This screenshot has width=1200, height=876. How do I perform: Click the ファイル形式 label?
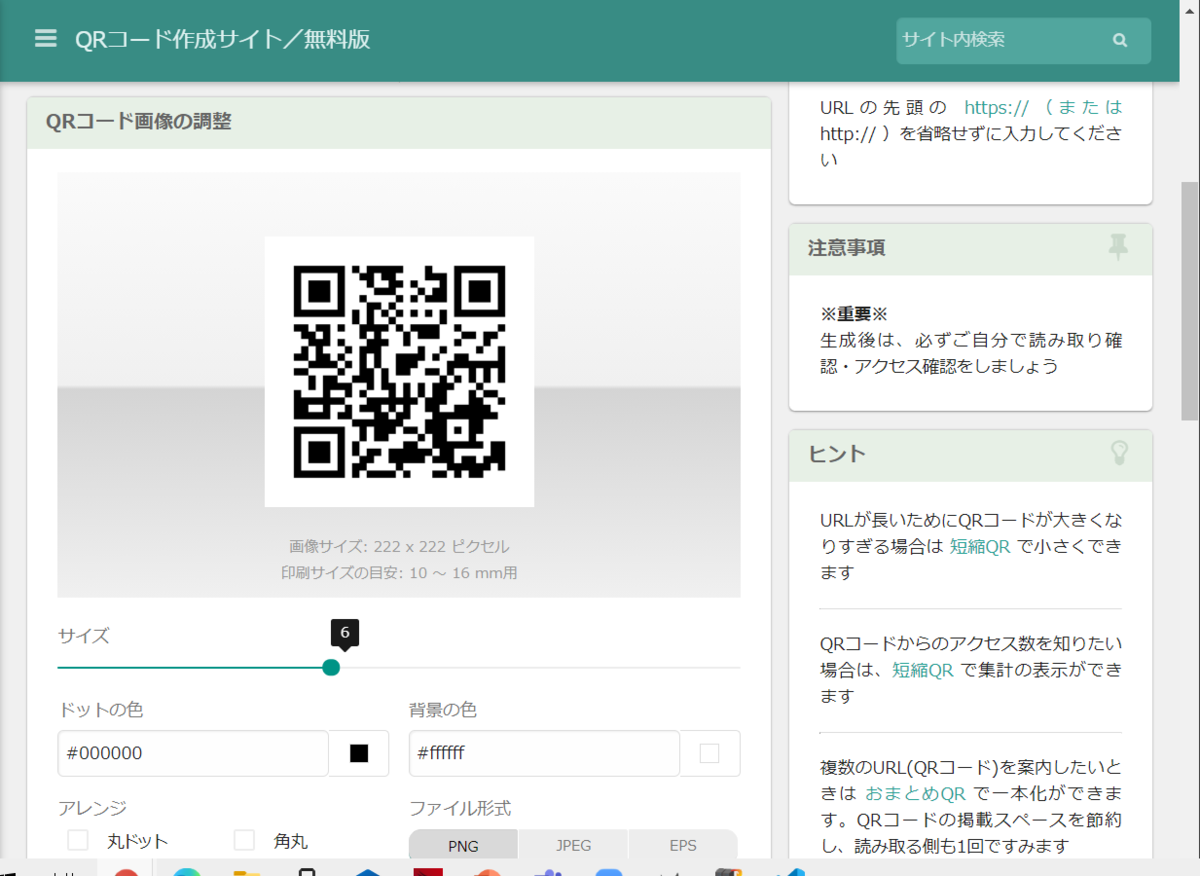point(460,808)
